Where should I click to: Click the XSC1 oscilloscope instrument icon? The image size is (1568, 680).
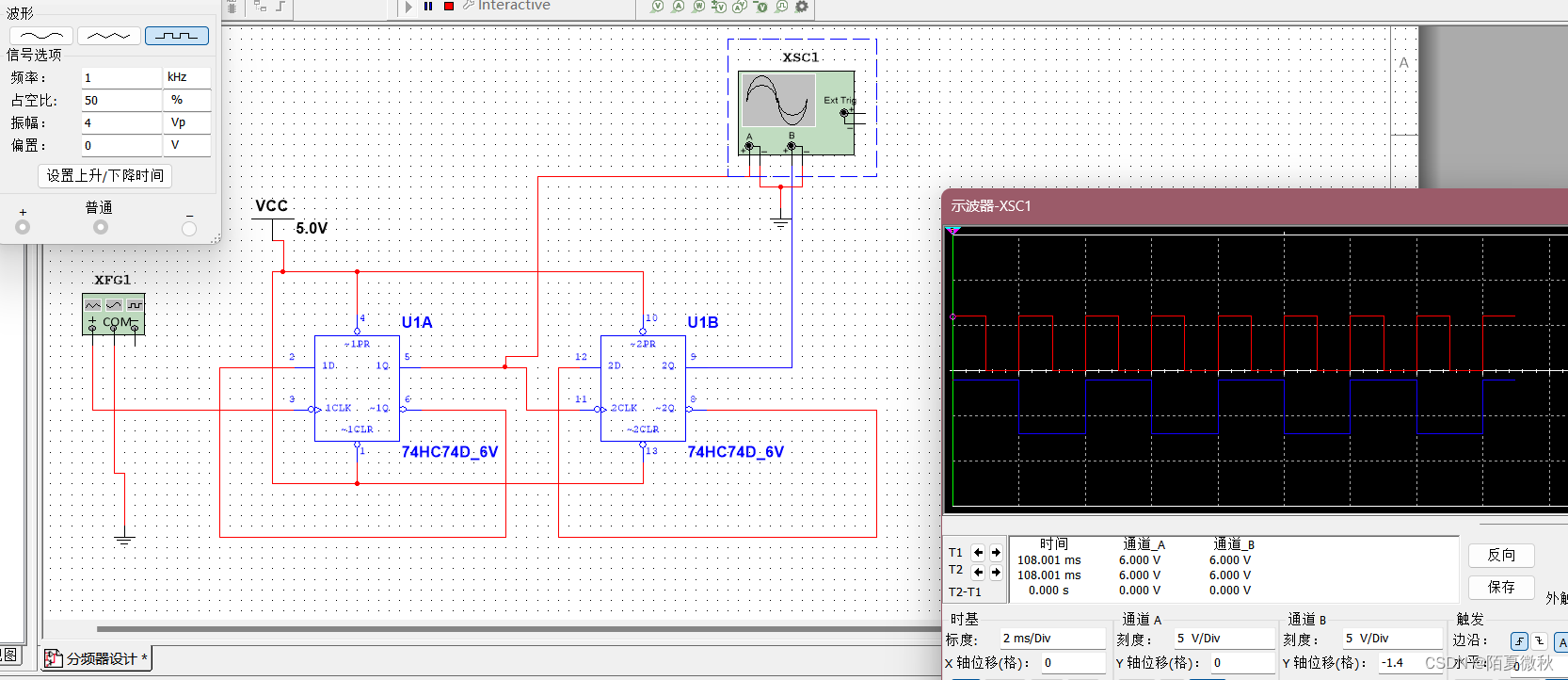[796, 113]
